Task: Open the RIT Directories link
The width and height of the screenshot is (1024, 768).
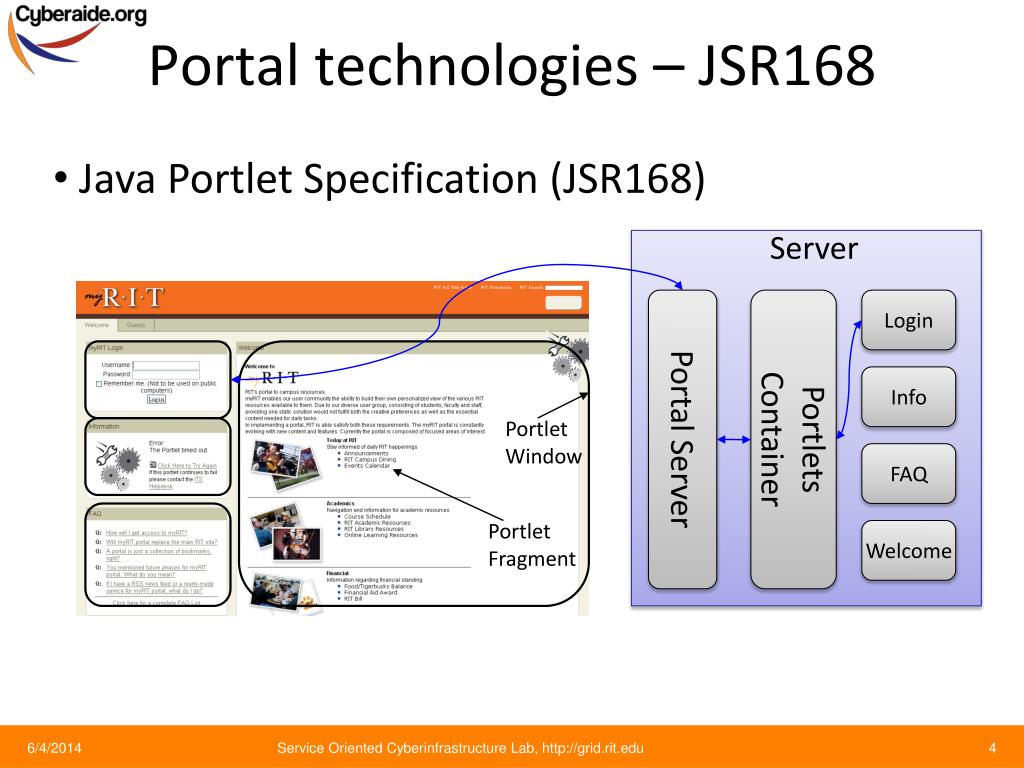Action: [x=496, y=287]
